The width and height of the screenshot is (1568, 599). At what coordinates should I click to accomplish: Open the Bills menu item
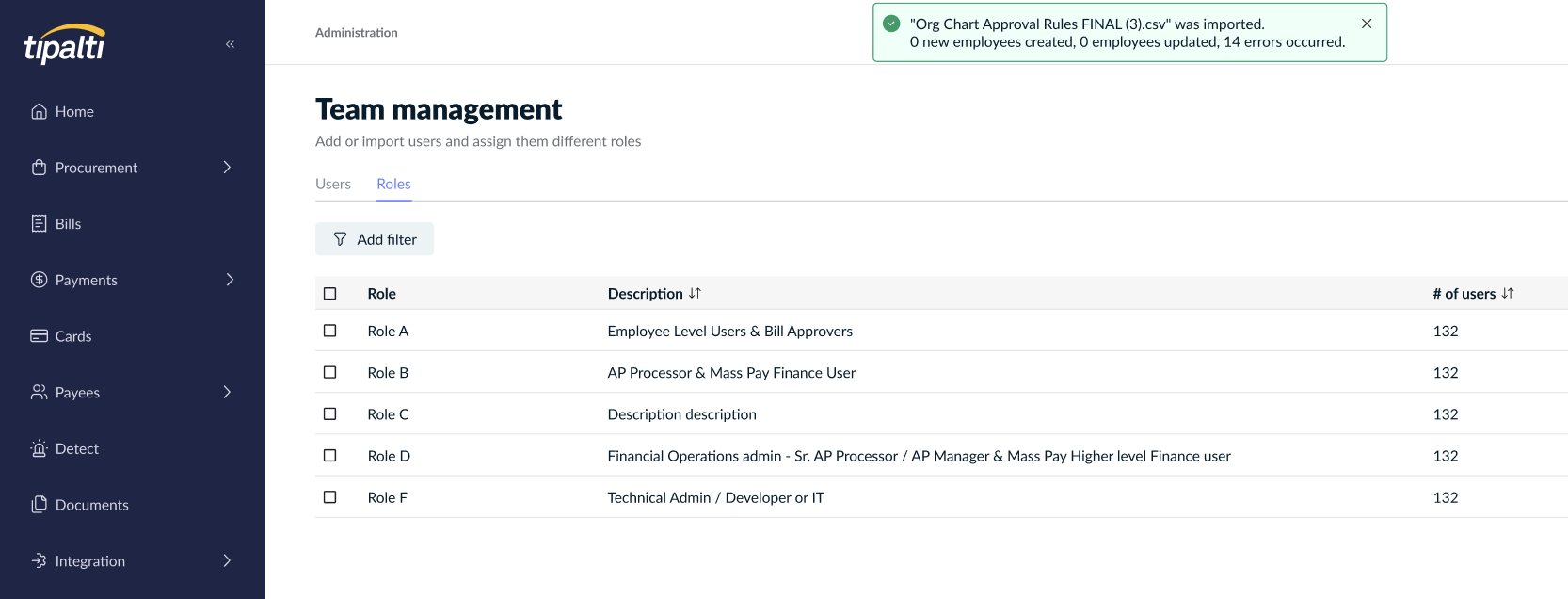pyautogui.click(x=68, y=223)
